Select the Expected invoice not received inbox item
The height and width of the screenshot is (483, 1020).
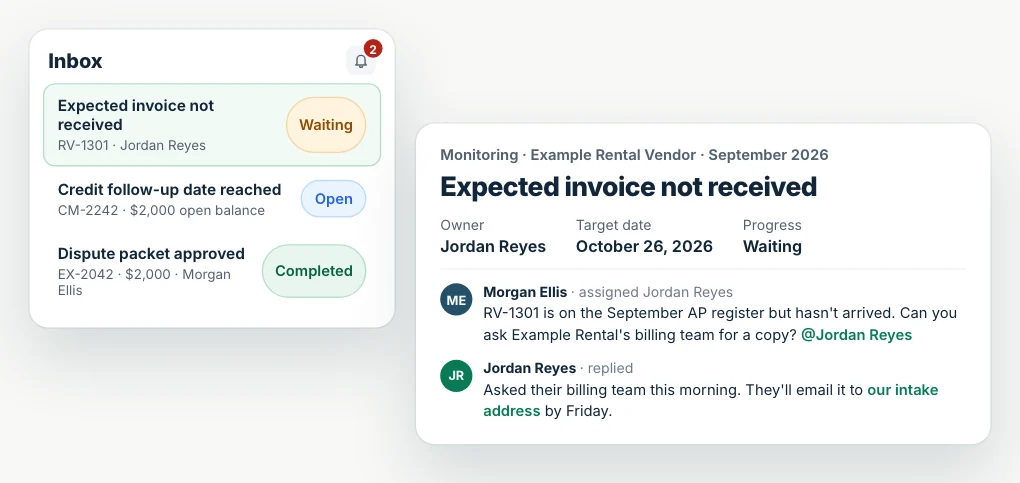pos(212,125)
